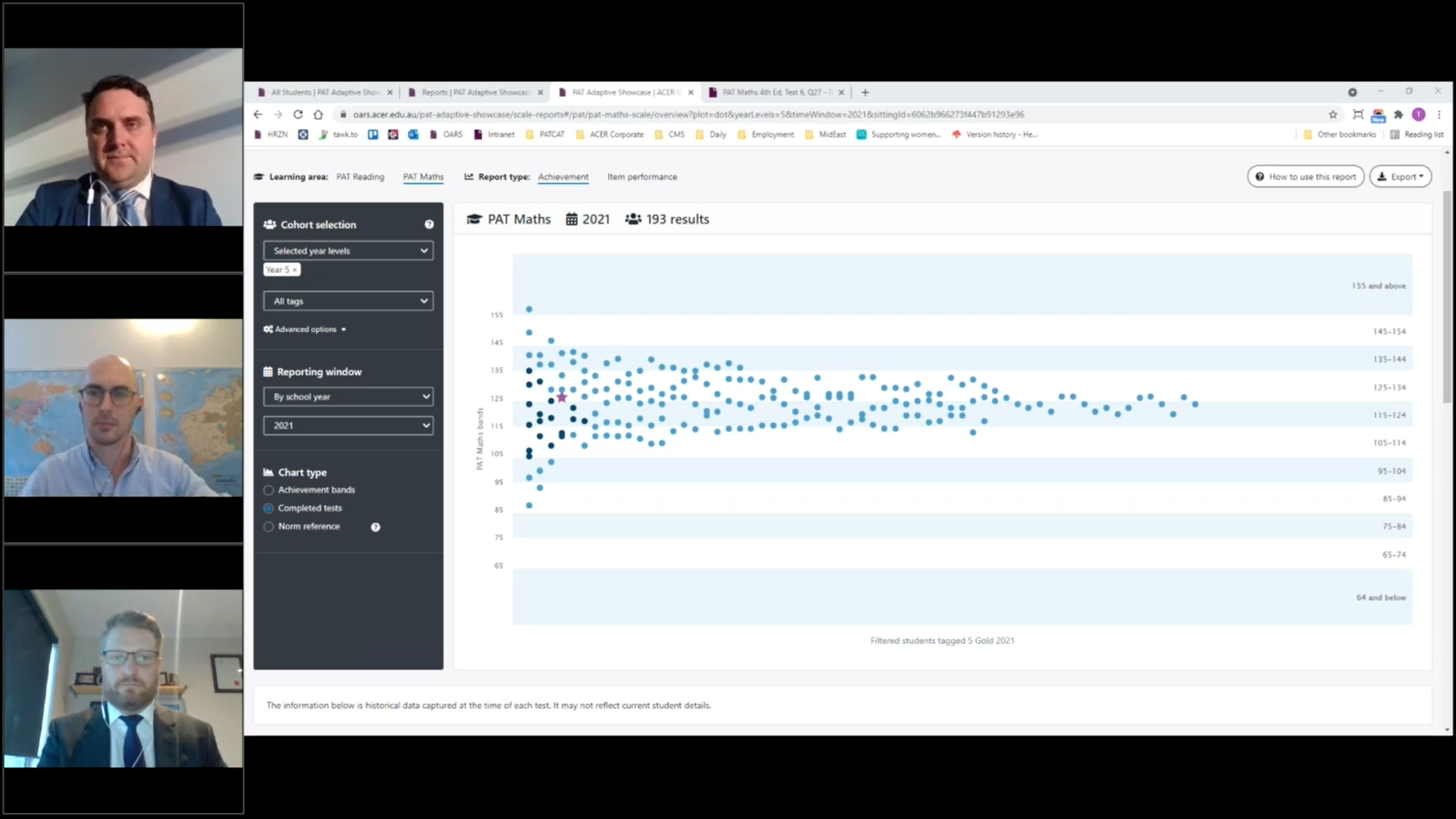Switch to PAT Reading learning area
Screen dimensions: 1456x819
[x=360, y=177]
